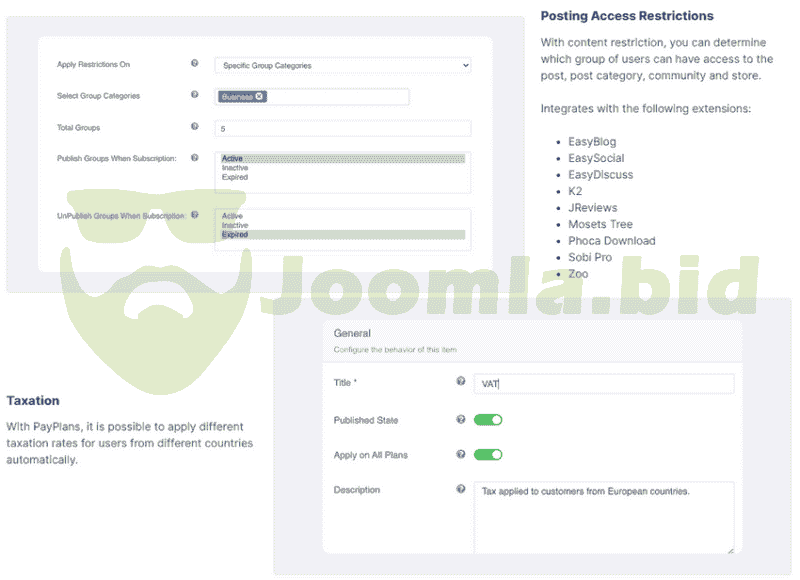Click the Select Group Categories tag field

click(x=335, y=97)
